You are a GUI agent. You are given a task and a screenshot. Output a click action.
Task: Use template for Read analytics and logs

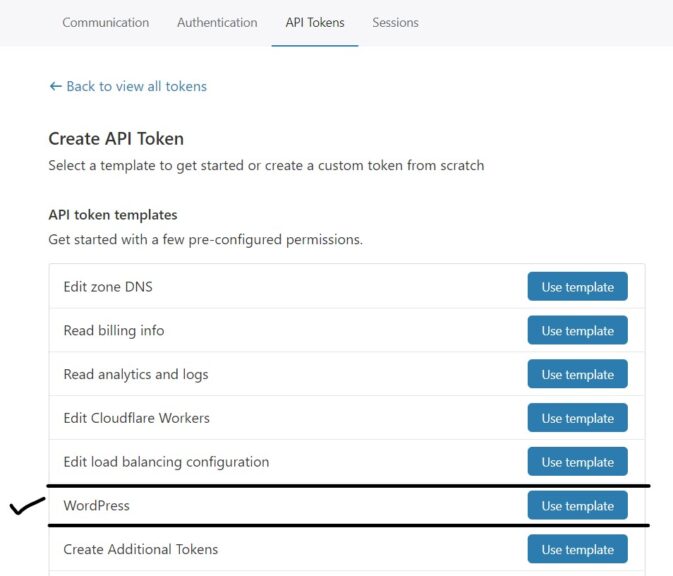click(577, 374)
